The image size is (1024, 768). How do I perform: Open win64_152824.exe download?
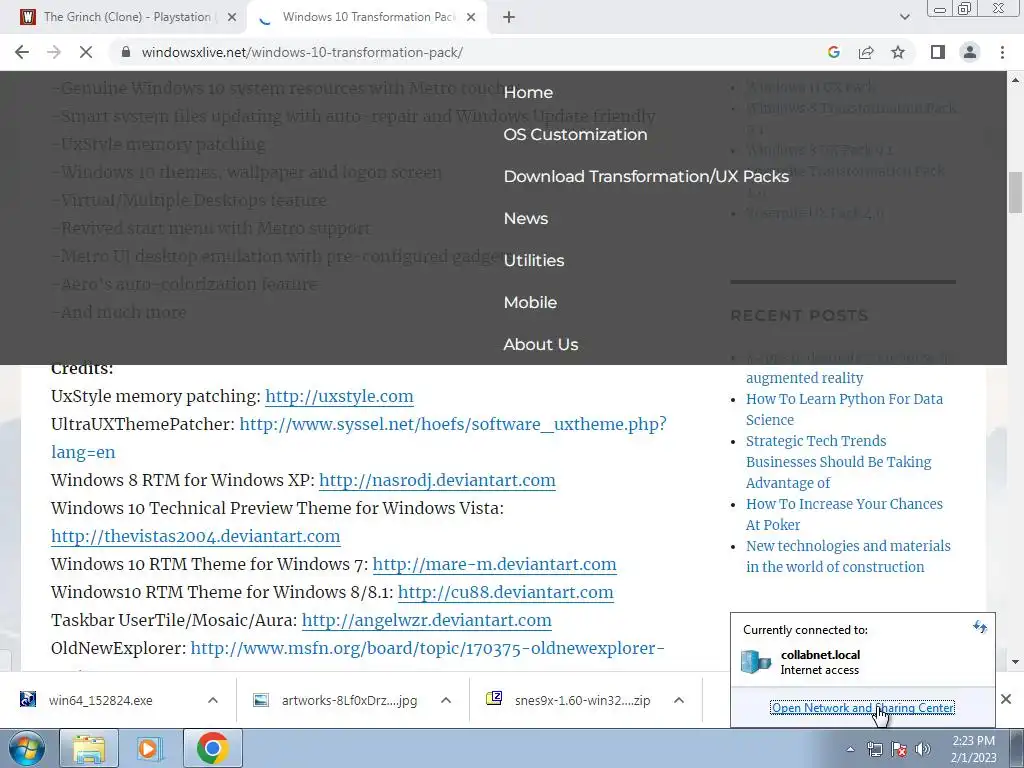tap(101, 700)
